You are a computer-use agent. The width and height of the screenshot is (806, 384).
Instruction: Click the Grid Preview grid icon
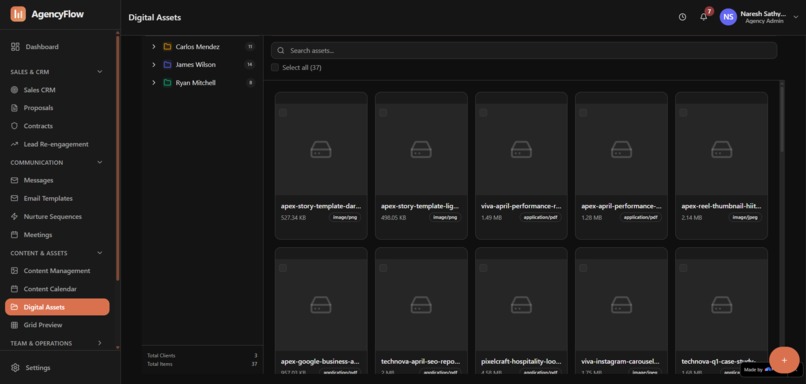pyautogui.click(x=14, y=325)
